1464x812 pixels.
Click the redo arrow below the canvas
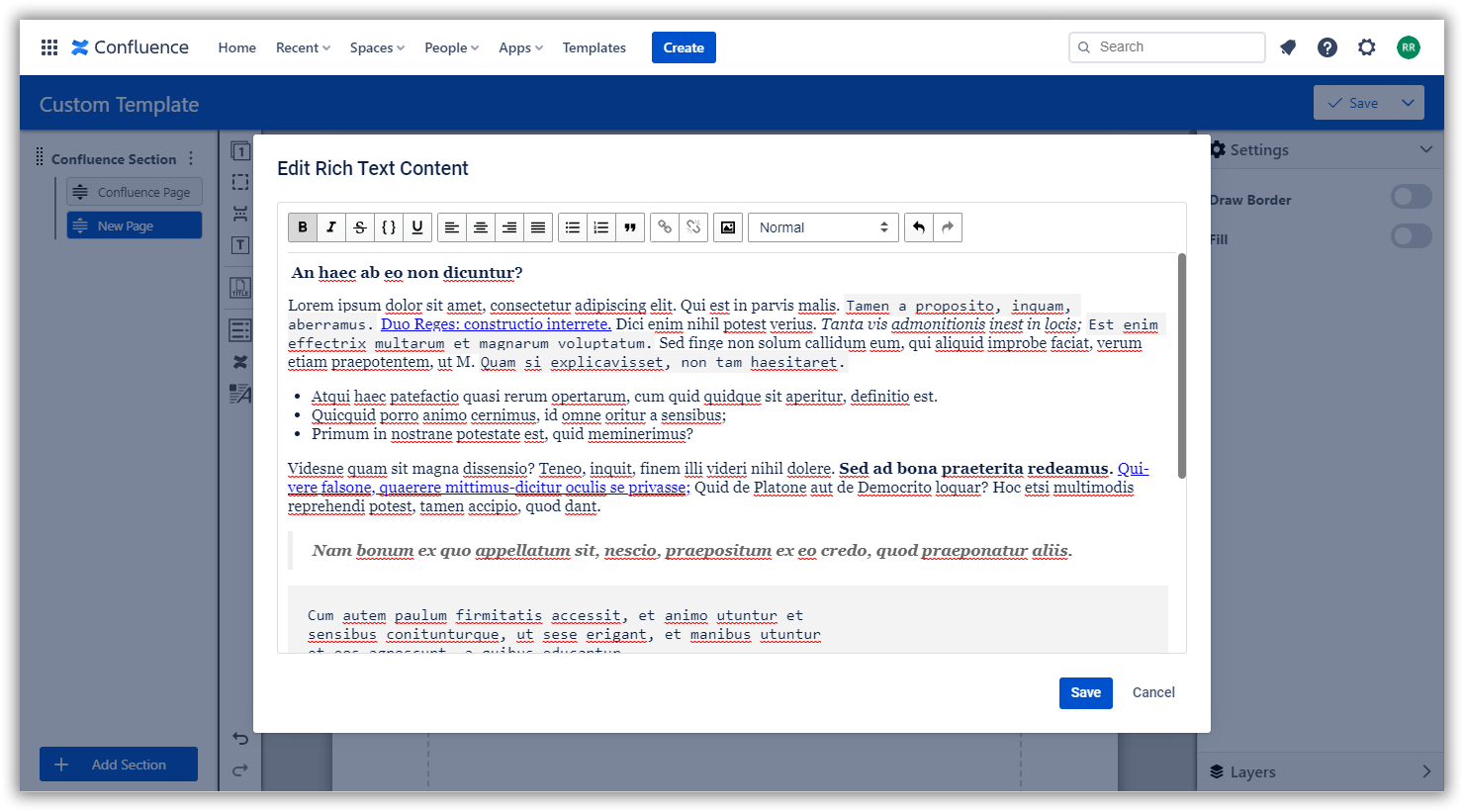tap(240, 769)
